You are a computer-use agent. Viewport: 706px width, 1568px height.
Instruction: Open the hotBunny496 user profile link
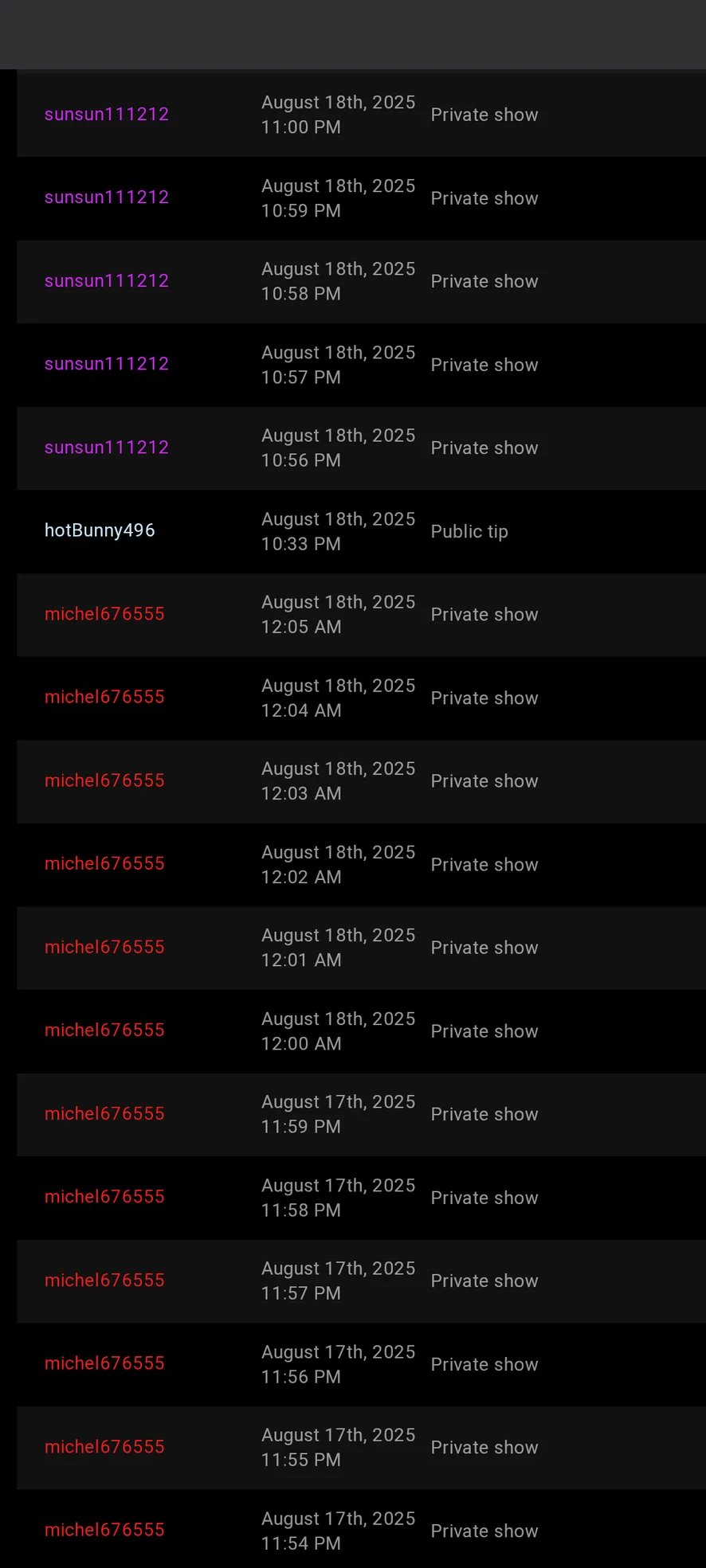[x=100, y=530]
